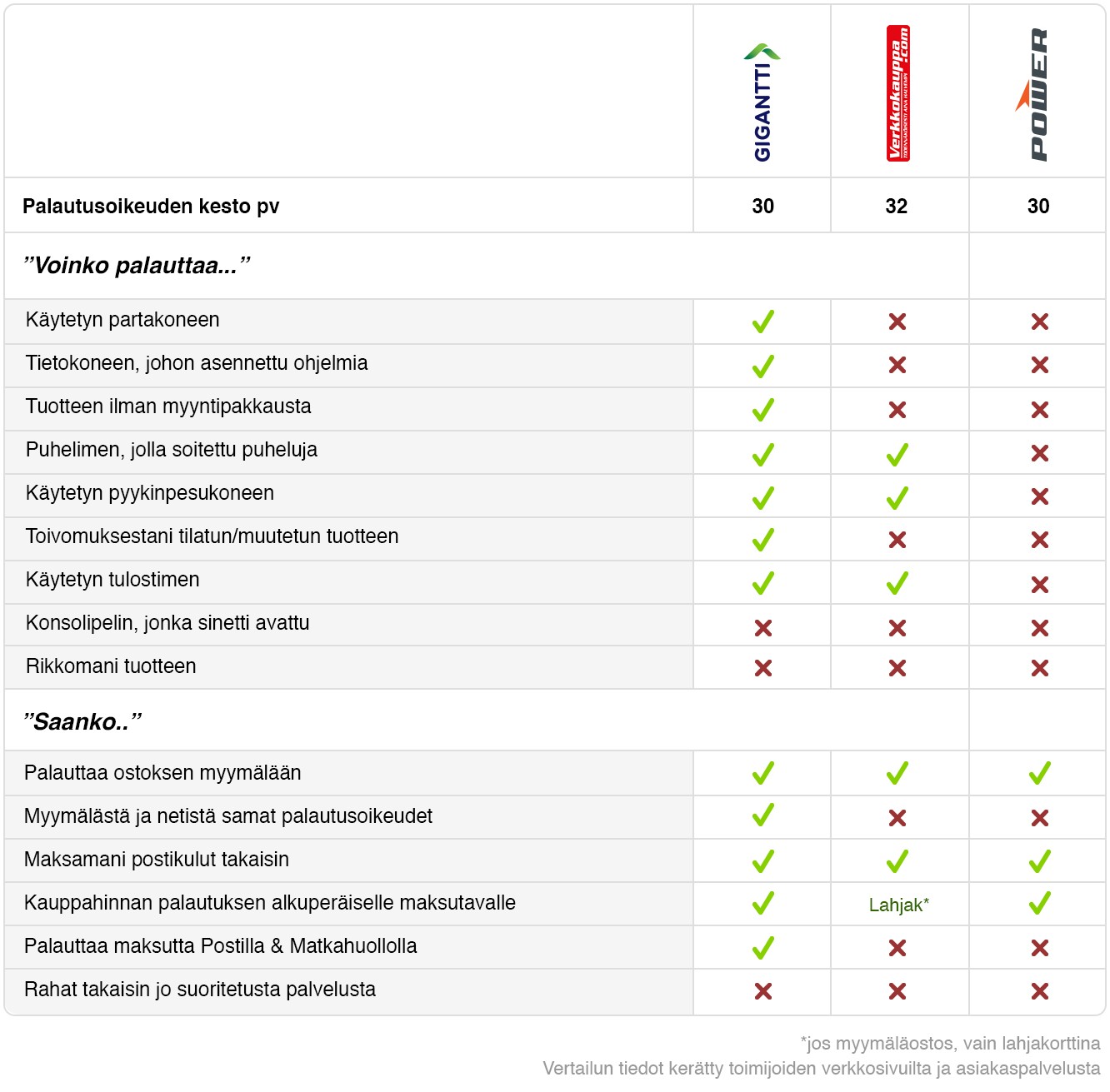The width and height of the screenshot is (1110, 1092).
Task: Click Power's cross for Rahat takaisin palvelusta
Action: click(1039, 991)
